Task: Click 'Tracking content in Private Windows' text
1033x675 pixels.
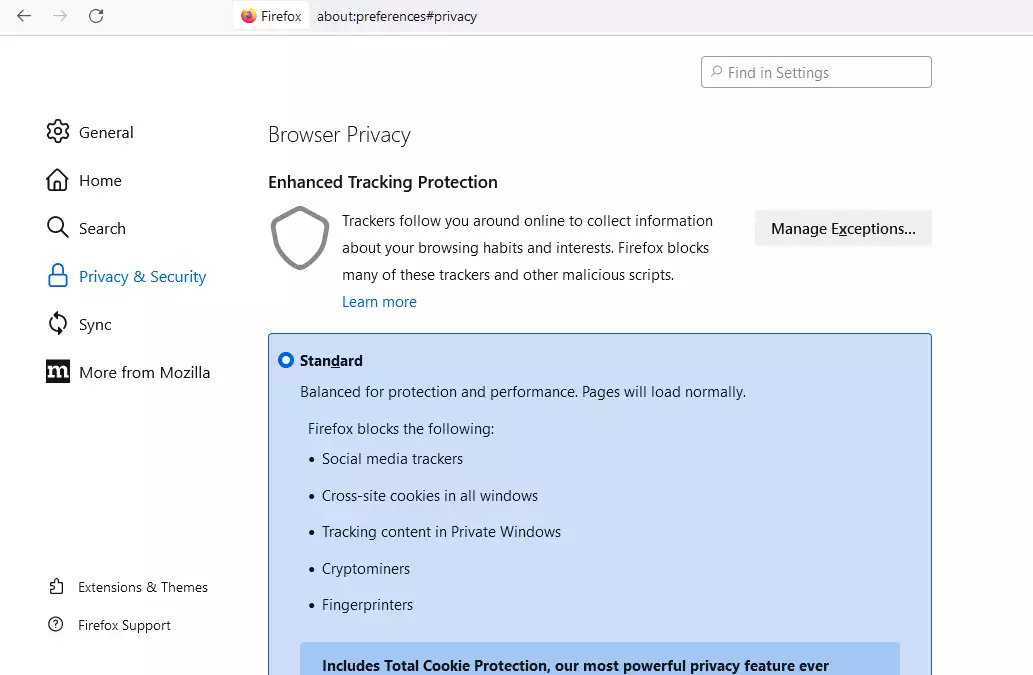Action: click(441, 532)
